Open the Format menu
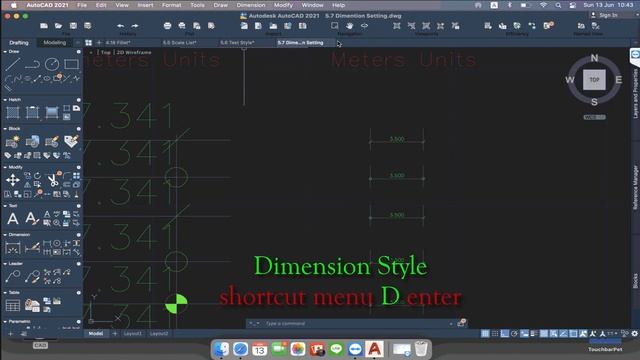This screenshot has height=360, width=640. [171, 5]
